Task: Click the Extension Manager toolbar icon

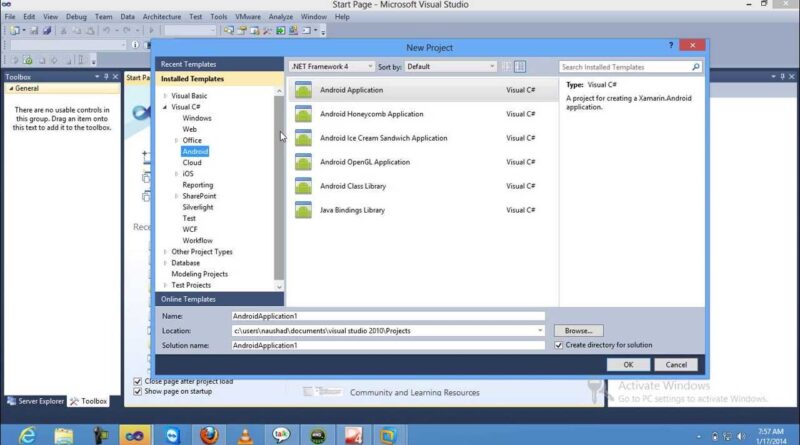Action: click(294, 31)
